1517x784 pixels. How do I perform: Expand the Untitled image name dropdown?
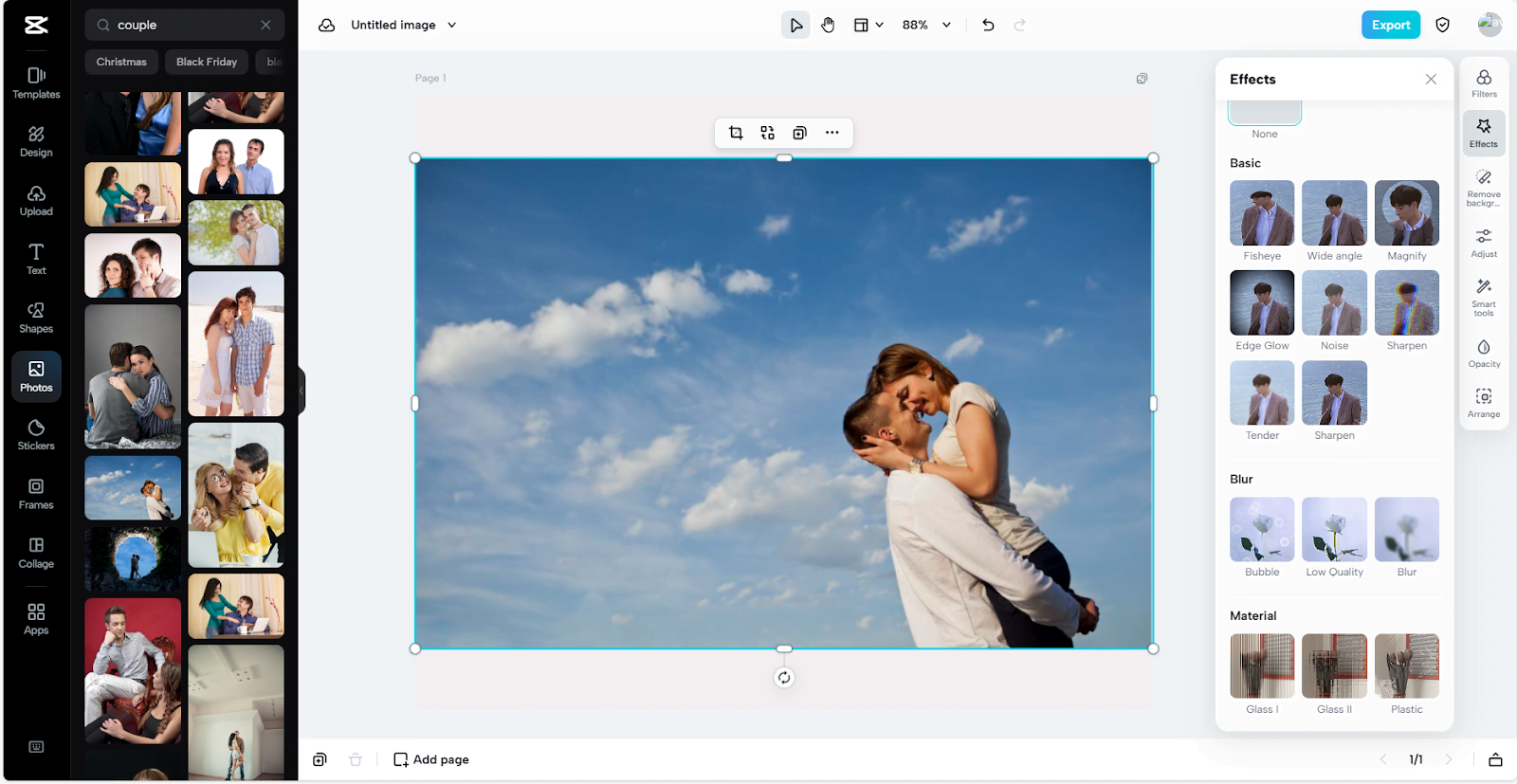(x=452, y=26)
